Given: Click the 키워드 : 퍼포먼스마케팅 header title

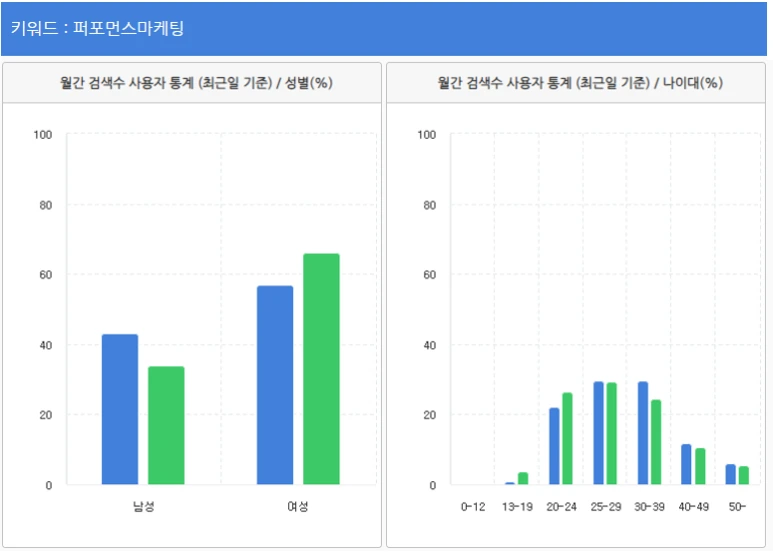Looking at the screenshot, I should click(x=97, y=28).
